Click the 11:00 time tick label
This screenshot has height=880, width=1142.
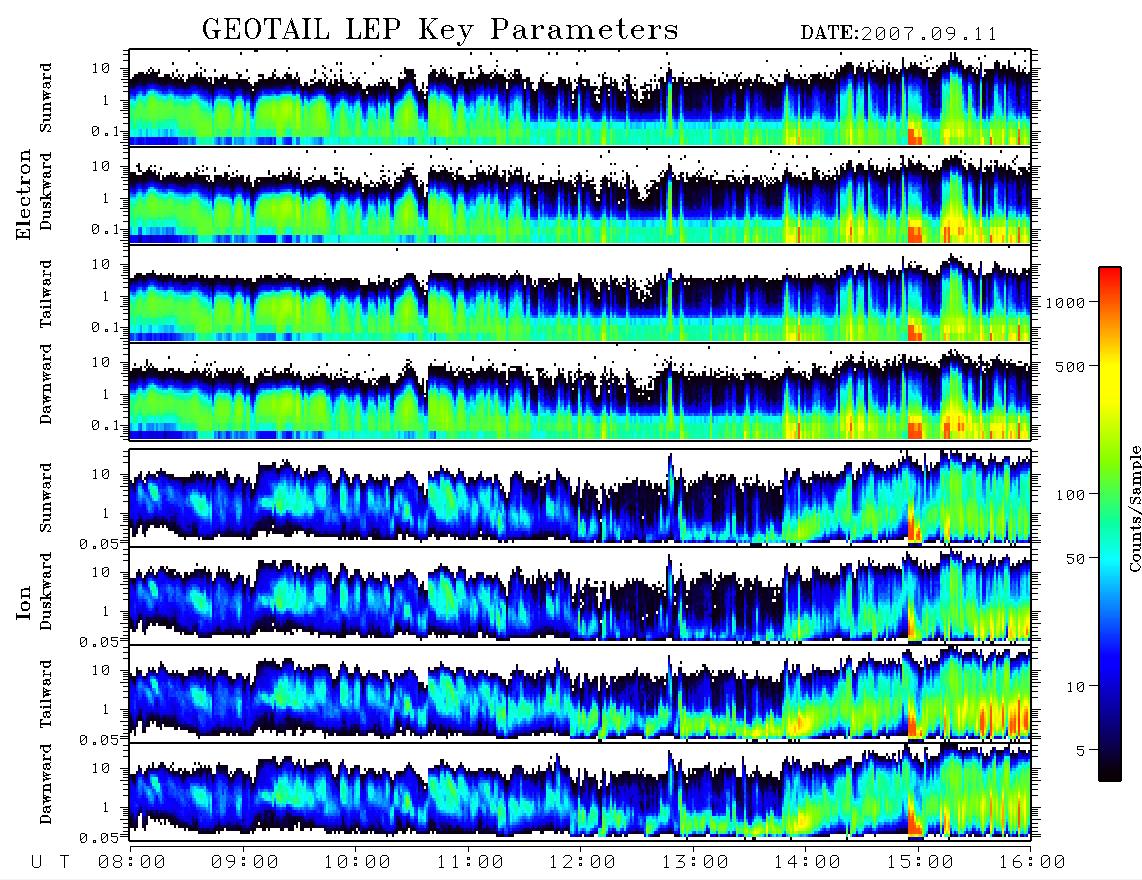(x=470, y=862)
